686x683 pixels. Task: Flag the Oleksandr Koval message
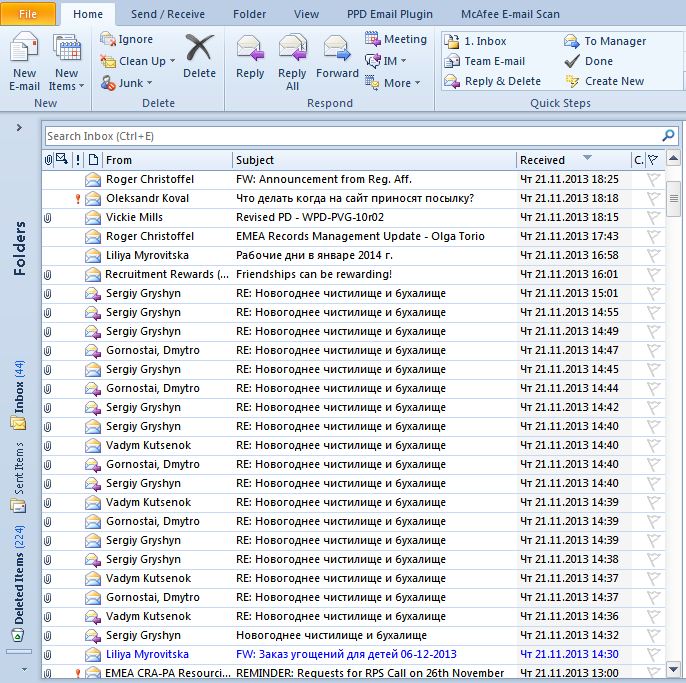coord(653,198)
